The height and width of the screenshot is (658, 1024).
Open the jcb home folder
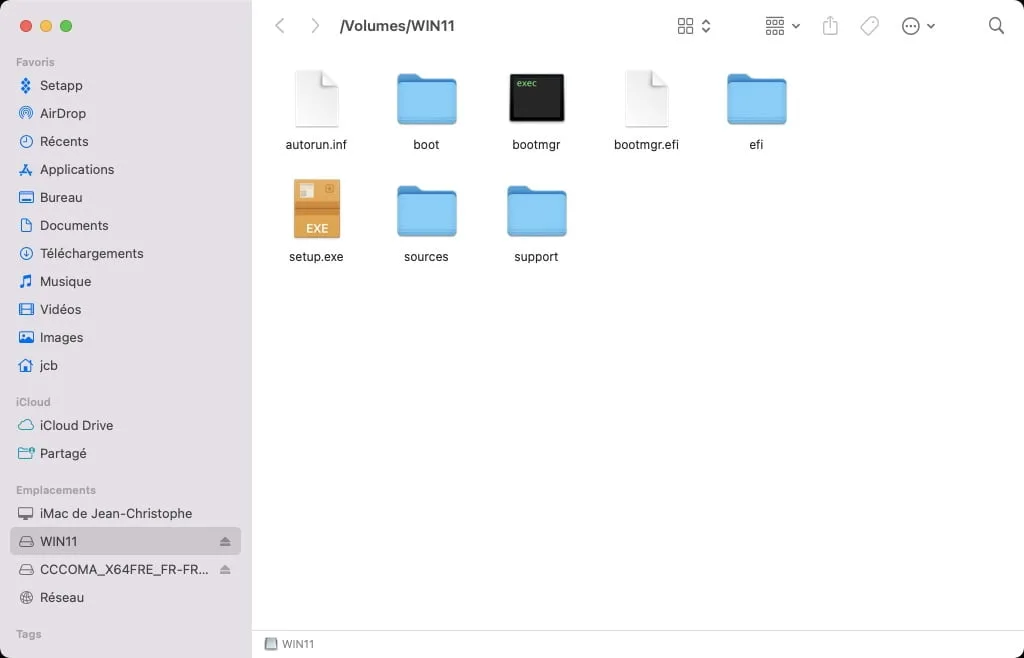(x=125, y=366)
